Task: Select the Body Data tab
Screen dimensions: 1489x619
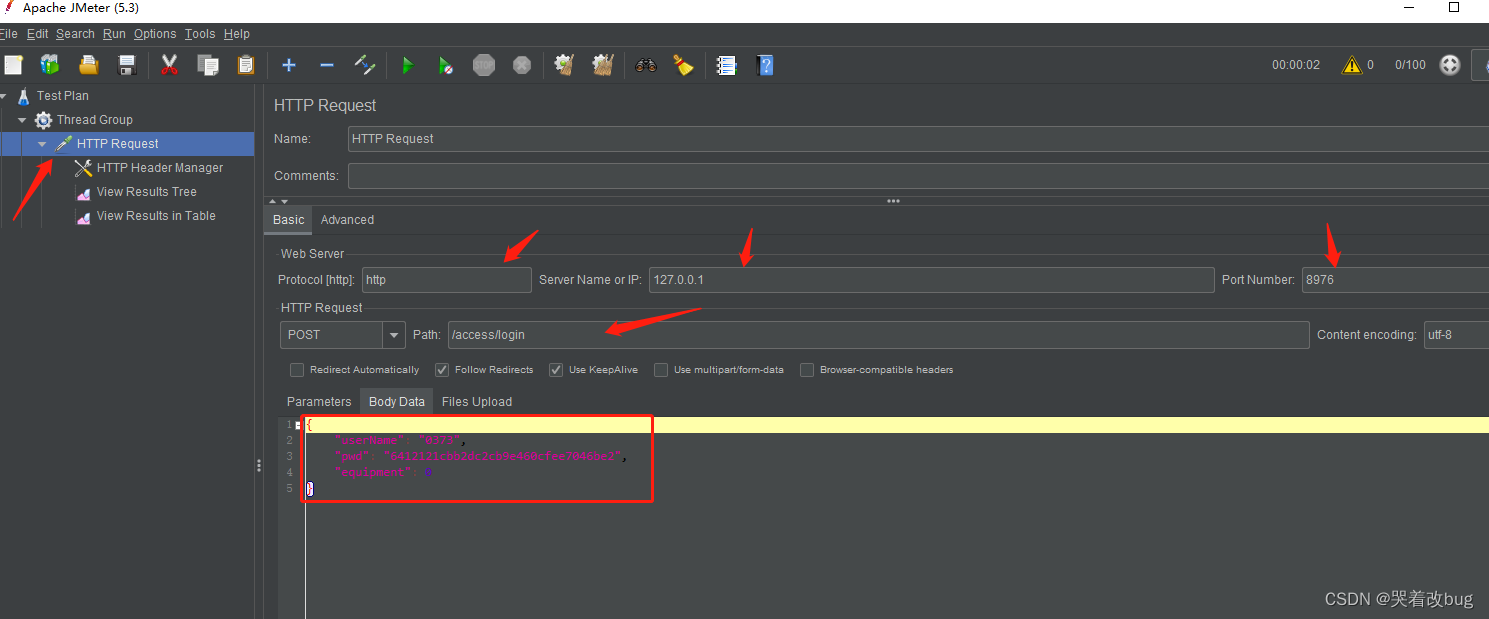Action: [x=397, y=402]
